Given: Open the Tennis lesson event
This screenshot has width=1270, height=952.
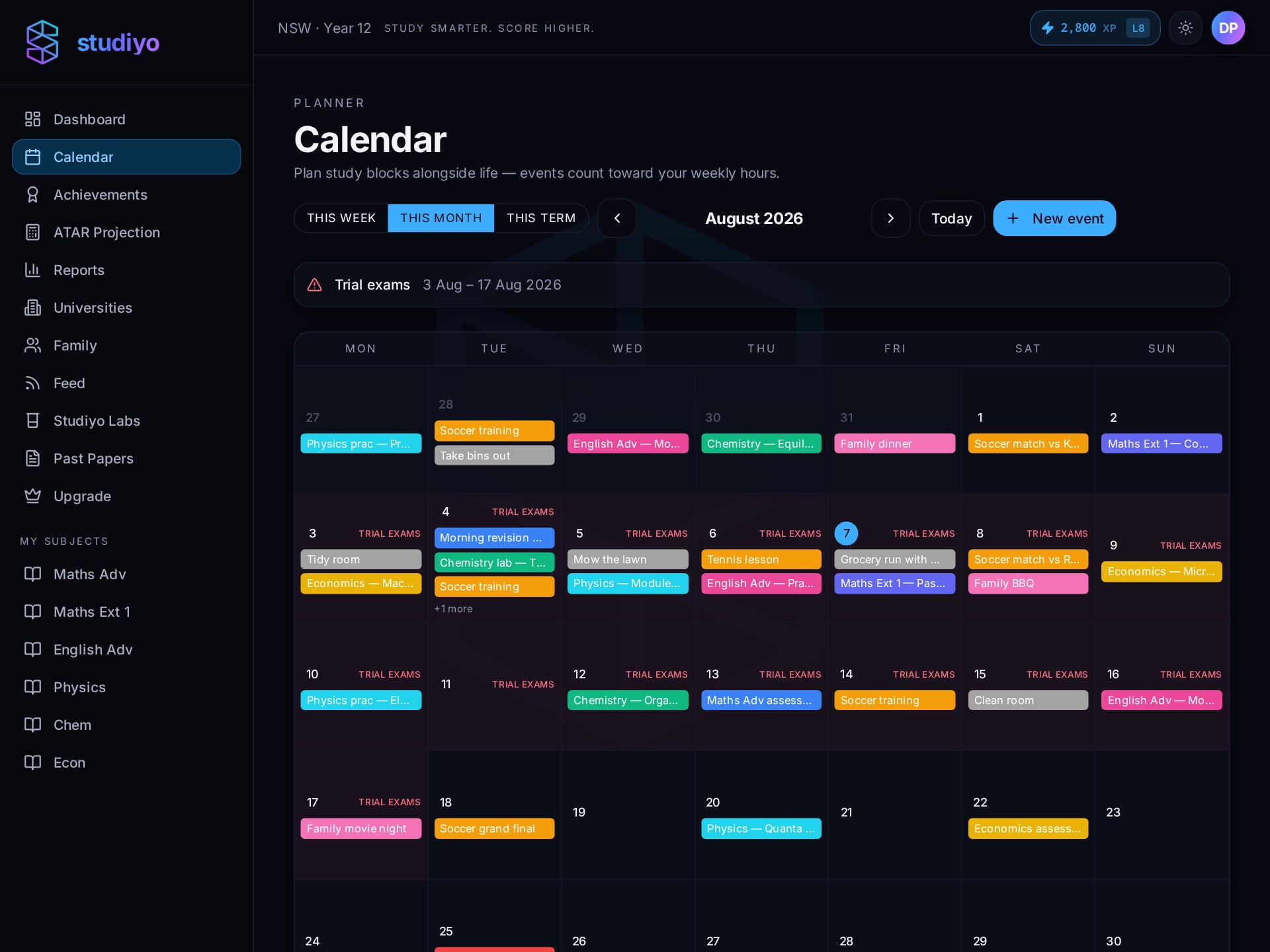Looking at the screenshot, I should tap(761, 559).
